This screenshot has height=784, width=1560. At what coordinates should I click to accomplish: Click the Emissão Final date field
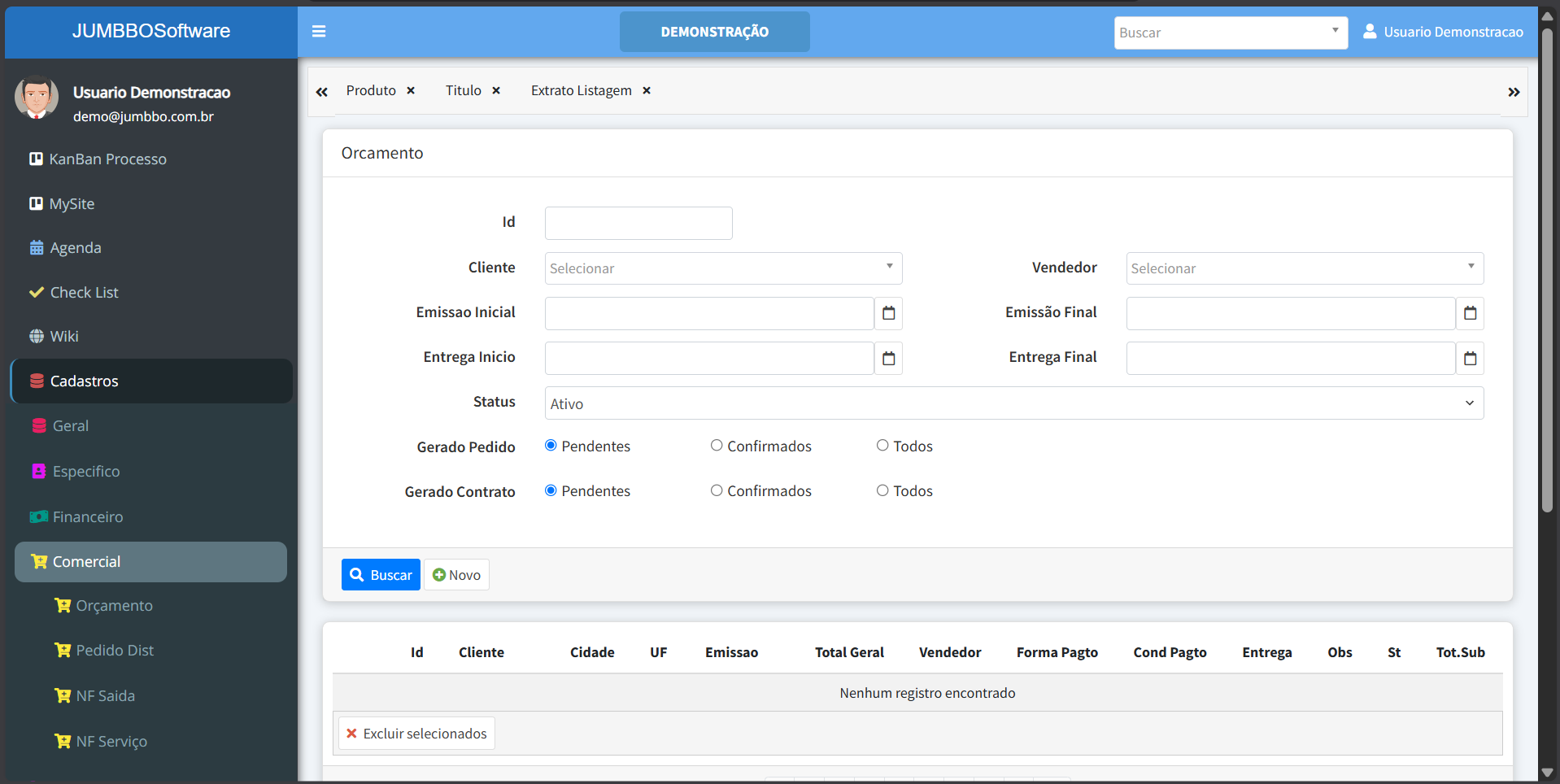pyautogui.click(x=1291, y=313)
